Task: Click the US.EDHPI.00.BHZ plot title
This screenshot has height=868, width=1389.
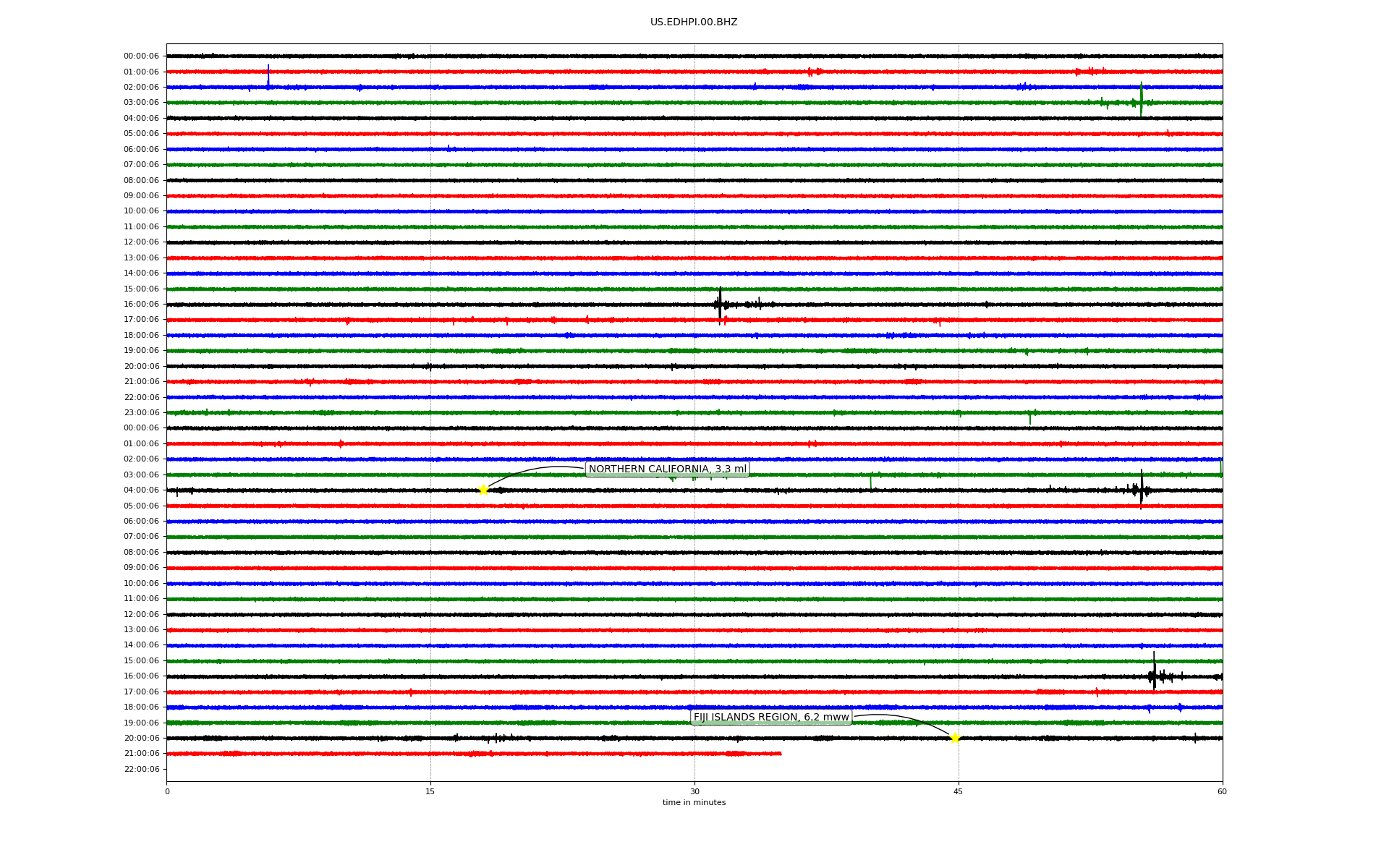Action: [x=694, y=22]
